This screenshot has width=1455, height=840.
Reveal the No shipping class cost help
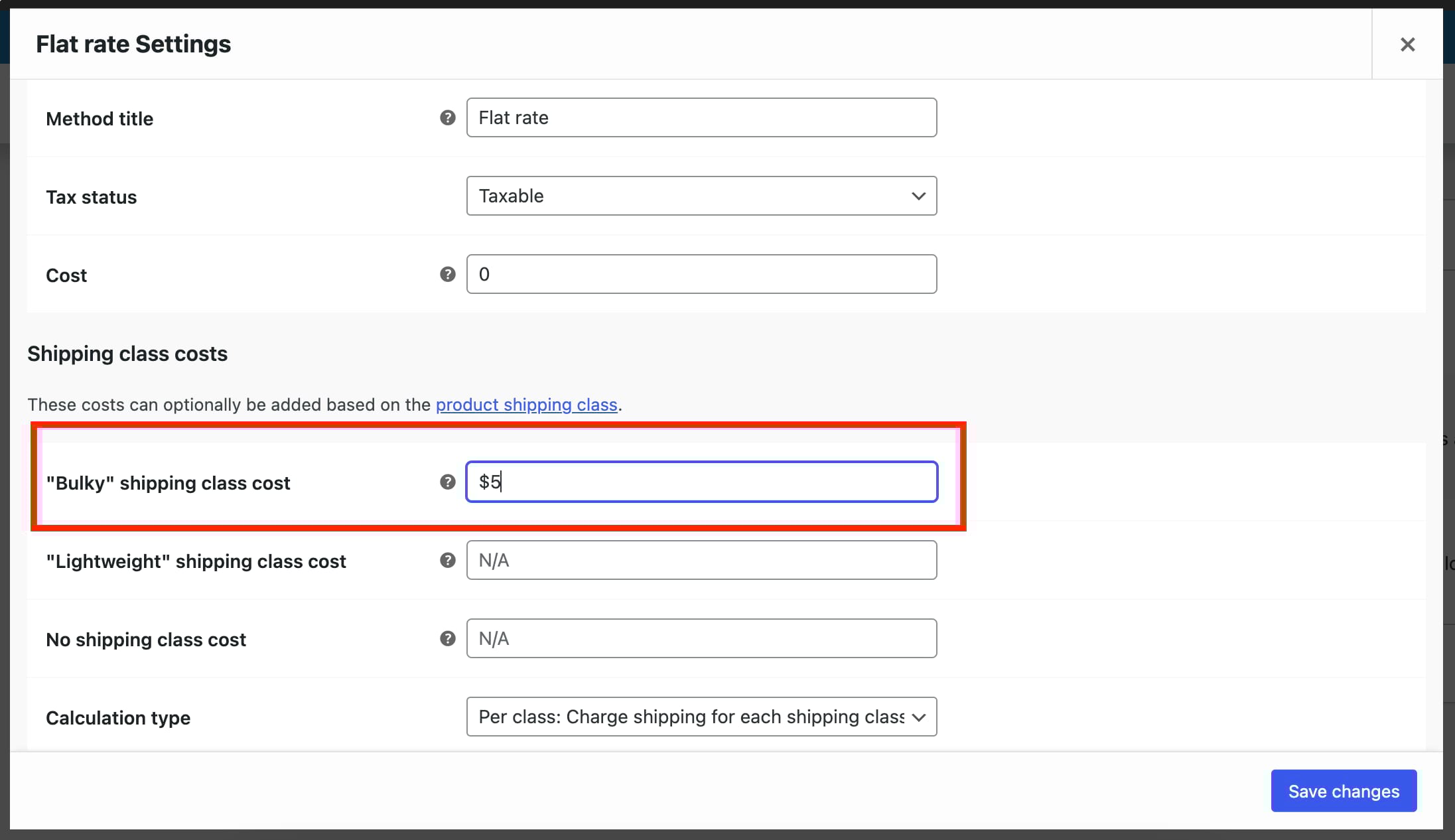[448, 638]
